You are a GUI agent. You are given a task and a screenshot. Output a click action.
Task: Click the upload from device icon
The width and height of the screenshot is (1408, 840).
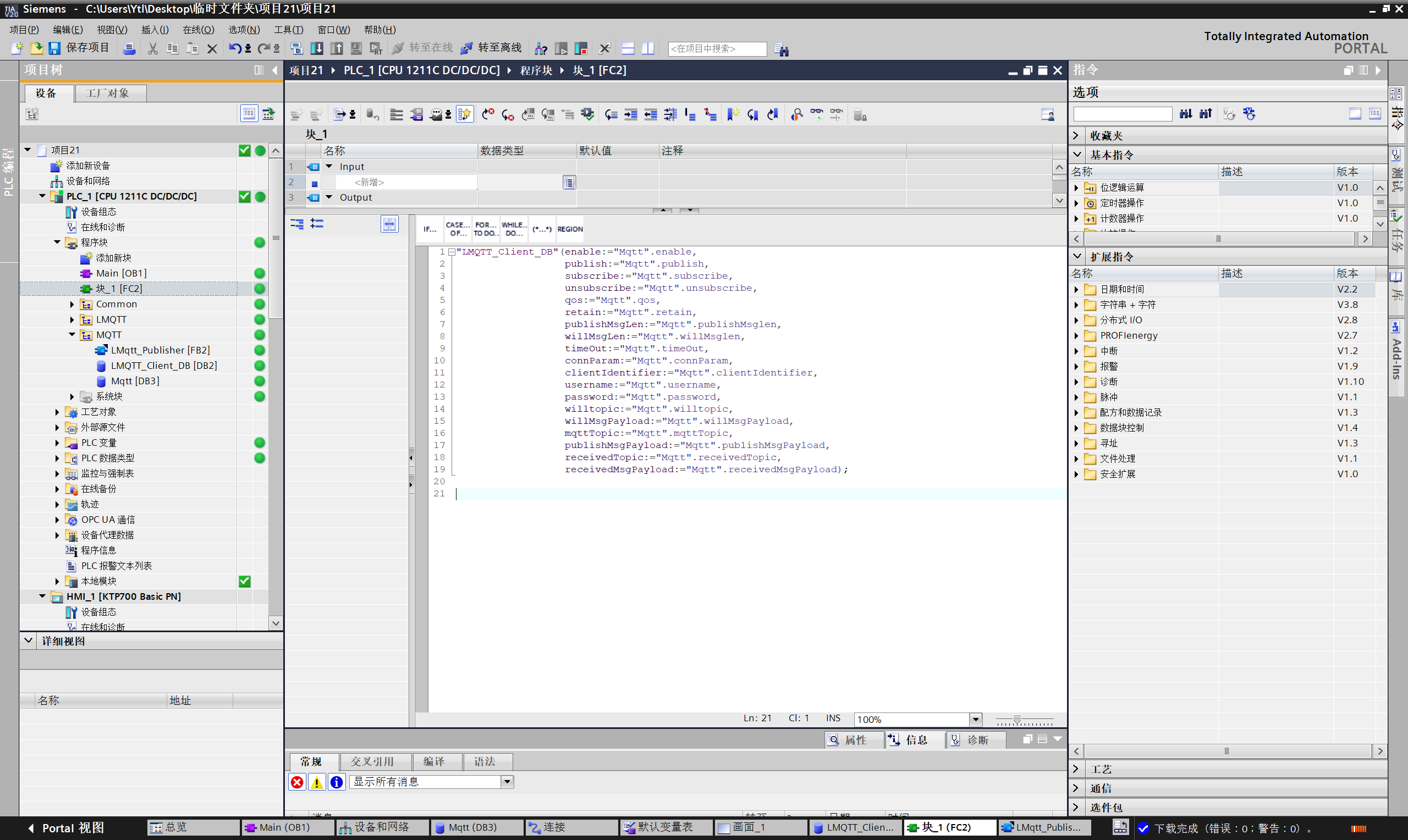click(x=336, y=49)
